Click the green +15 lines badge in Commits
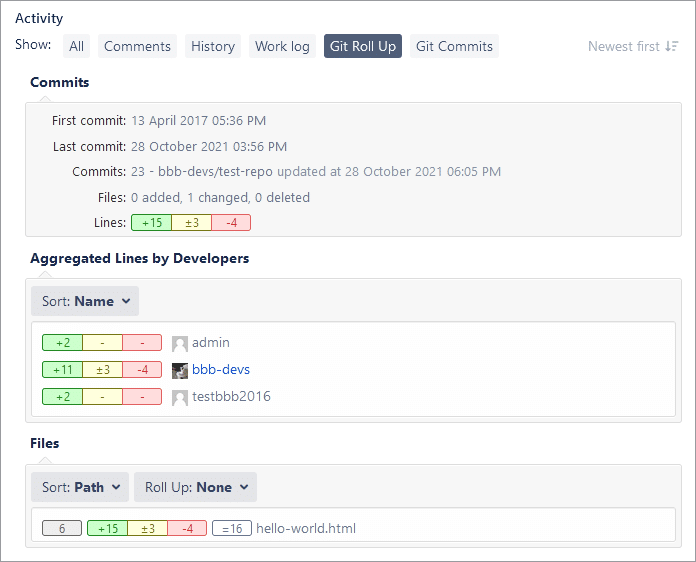696x562 pixels. coord(151,223)
